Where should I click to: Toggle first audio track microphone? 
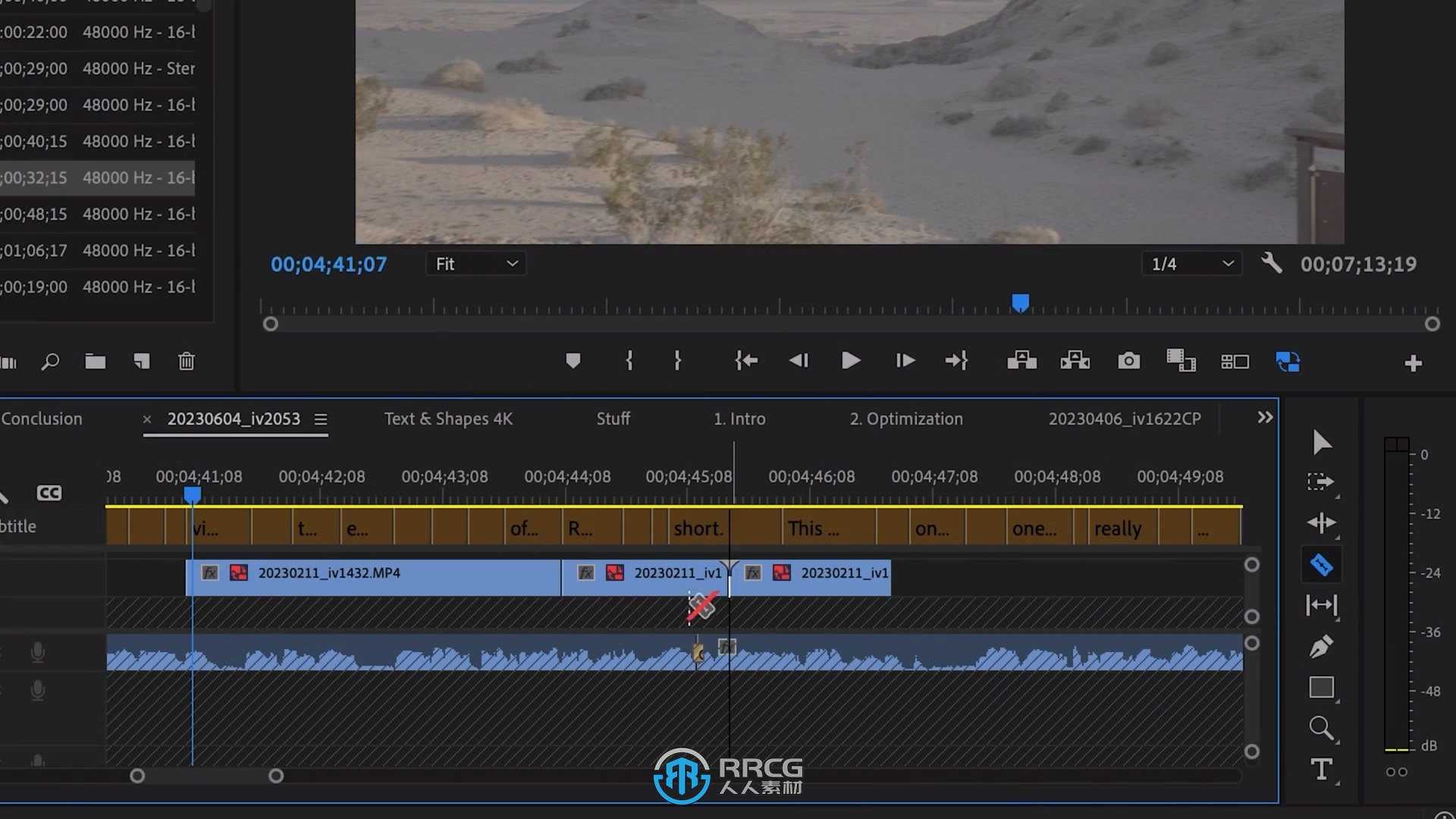(37, 652)
